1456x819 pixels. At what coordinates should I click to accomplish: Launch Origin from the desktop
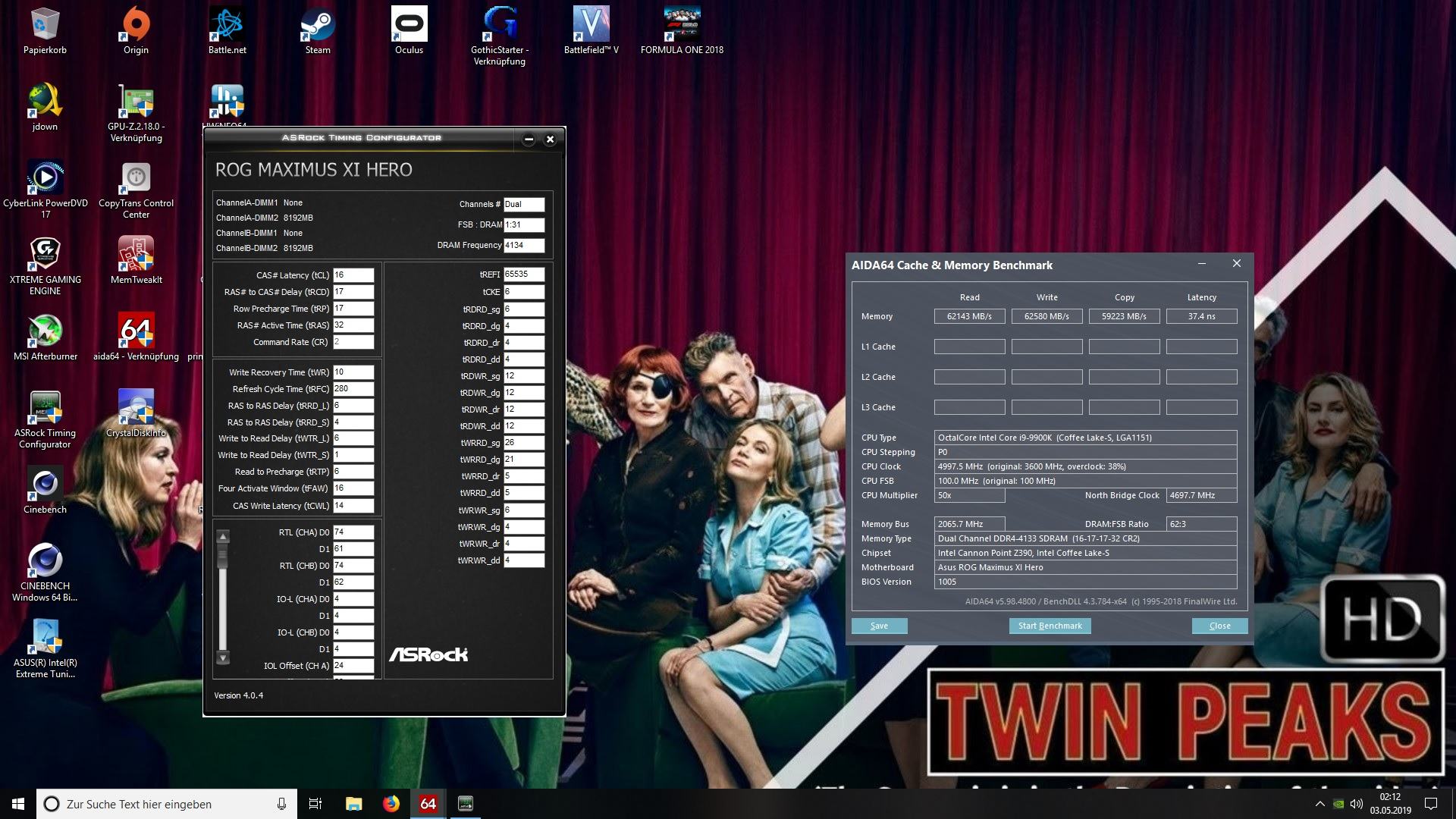point(136,32)
